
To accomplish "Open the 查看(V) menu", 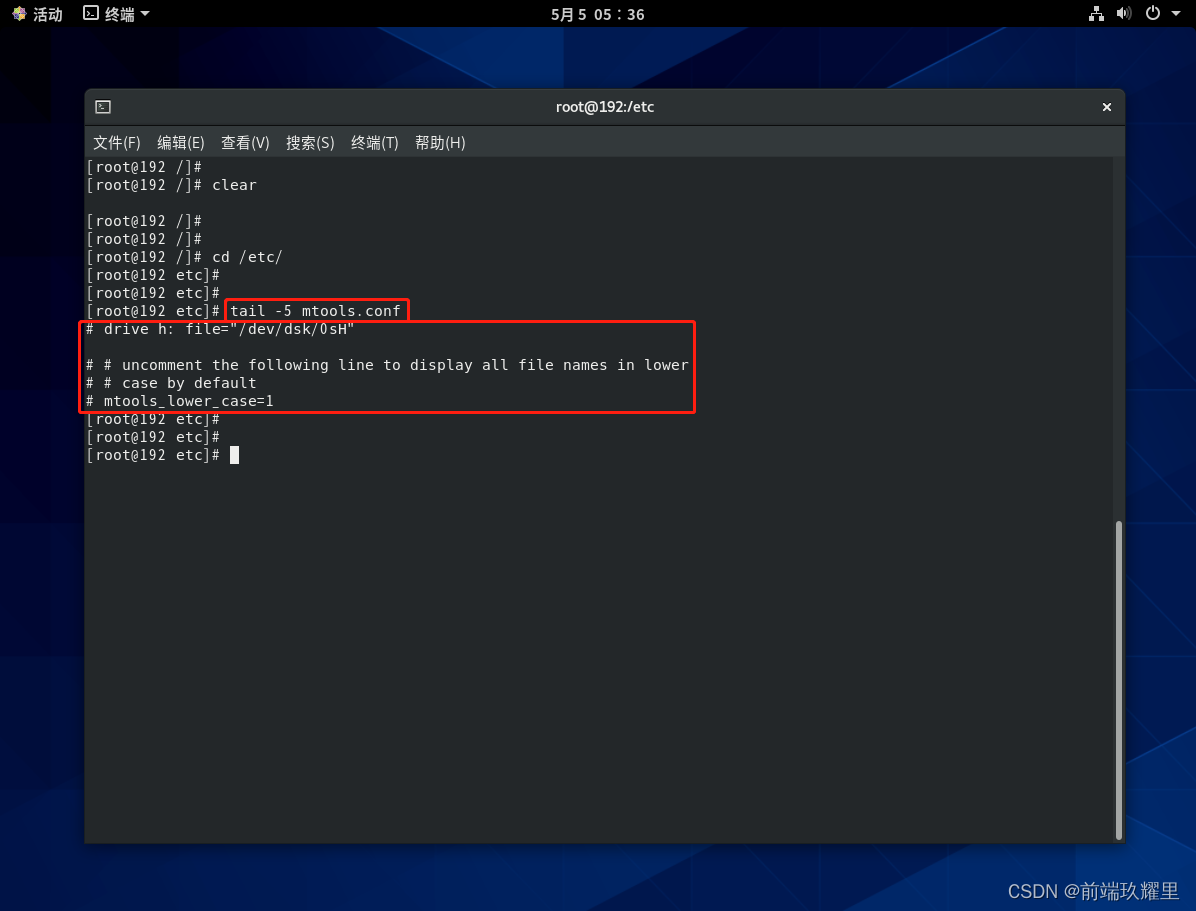I will coord(245,143).
